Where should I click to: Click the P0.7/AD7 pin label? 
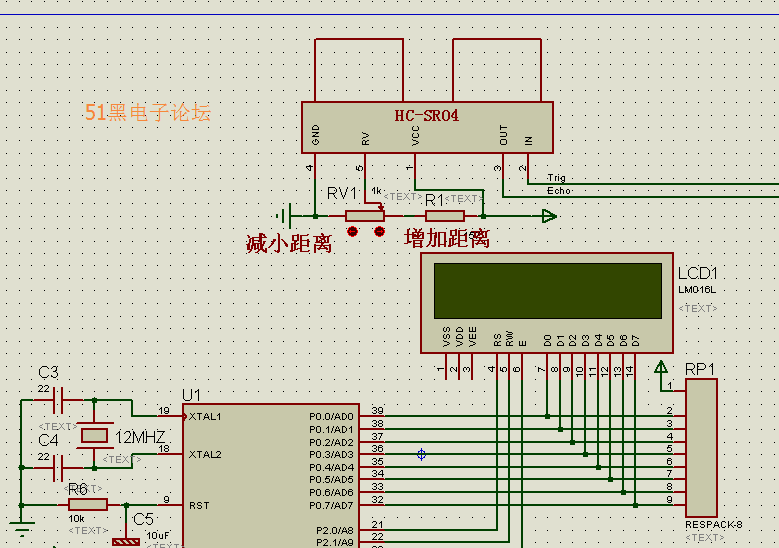click(x=331, y=505)
